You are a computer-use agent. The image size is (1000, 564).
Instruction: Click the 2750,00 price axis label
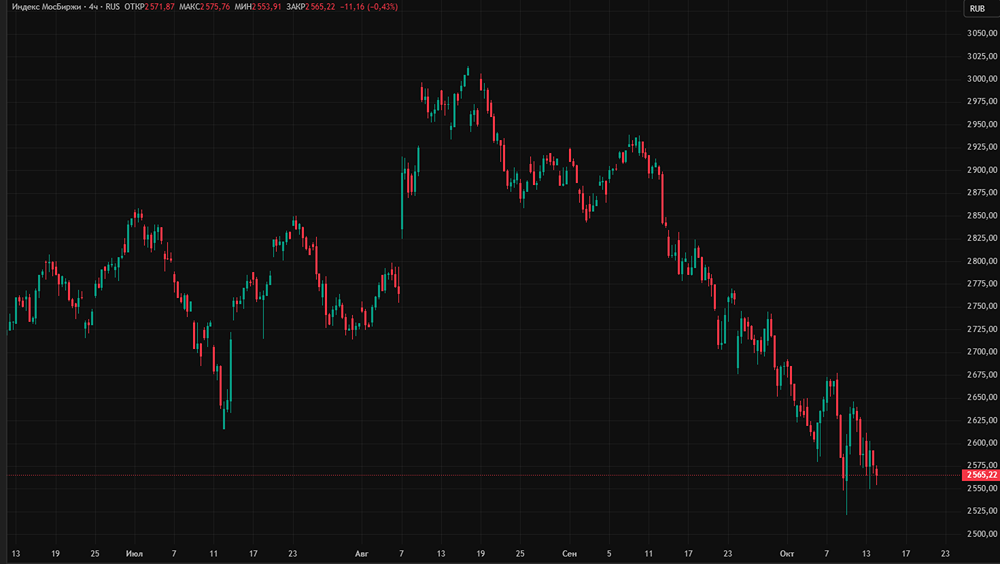tap(982, 306)
